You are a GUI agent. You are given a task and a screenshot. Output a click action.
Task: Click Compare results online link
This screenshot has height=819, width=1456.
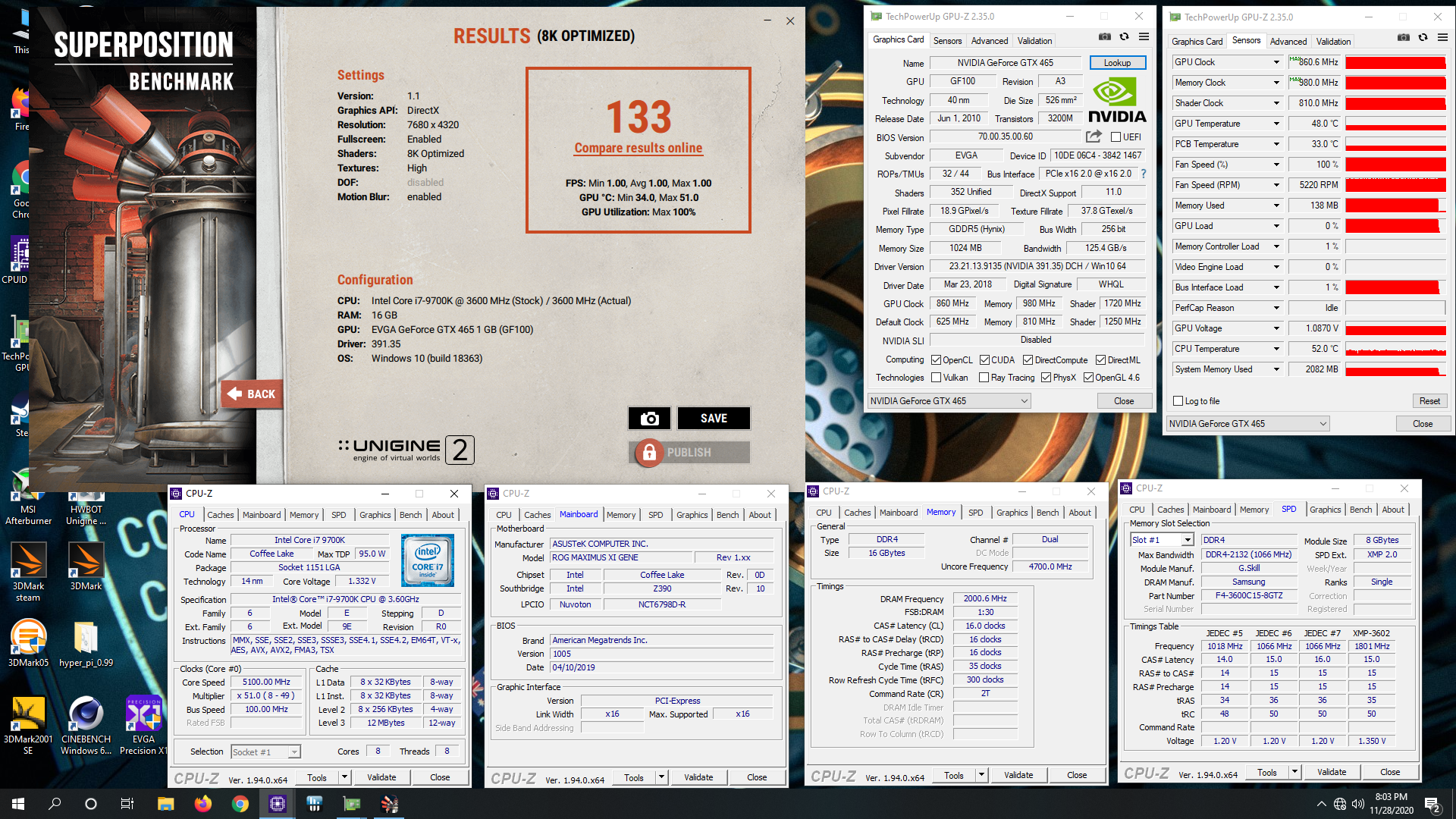coord(638,149)
